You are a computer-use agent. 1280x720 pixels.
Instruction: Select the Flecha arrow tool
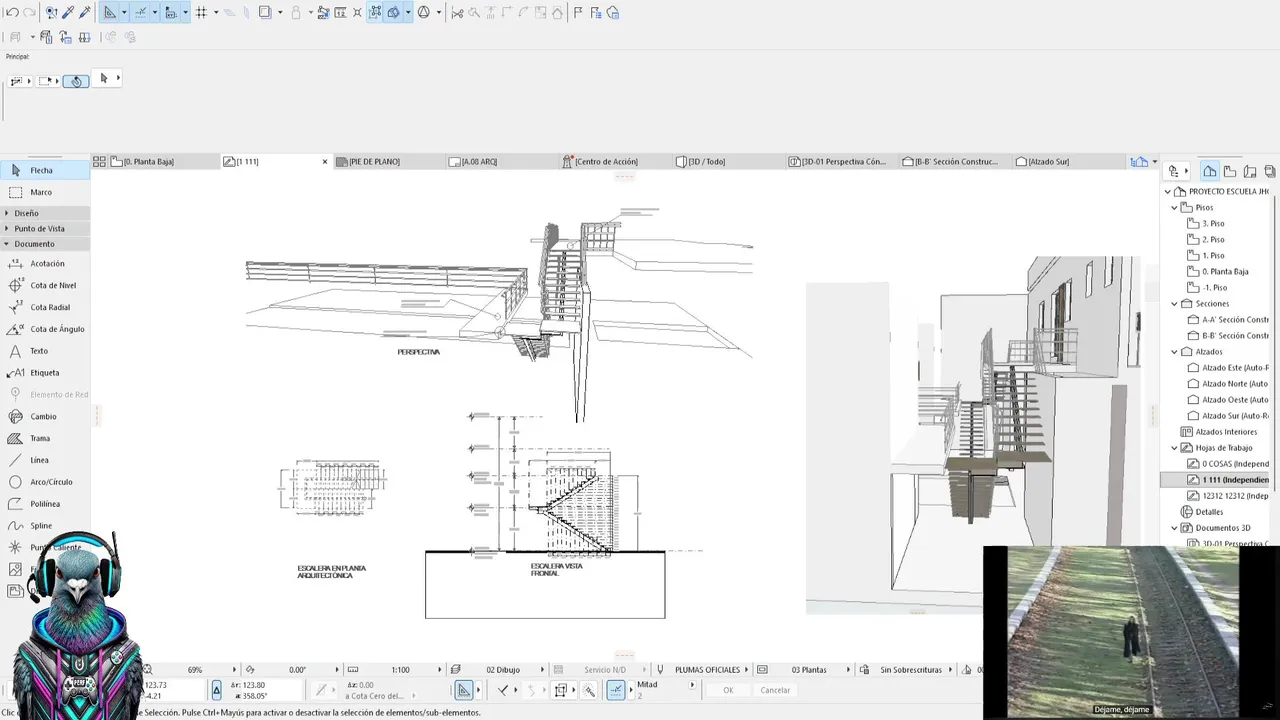coord(45,170)
